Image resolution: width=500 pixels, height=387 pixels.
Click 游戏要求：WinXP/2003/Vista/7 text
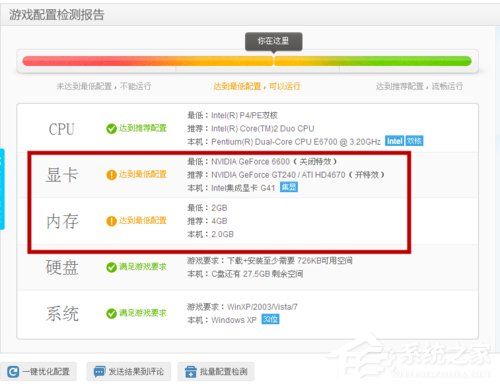tap(242, 307)
